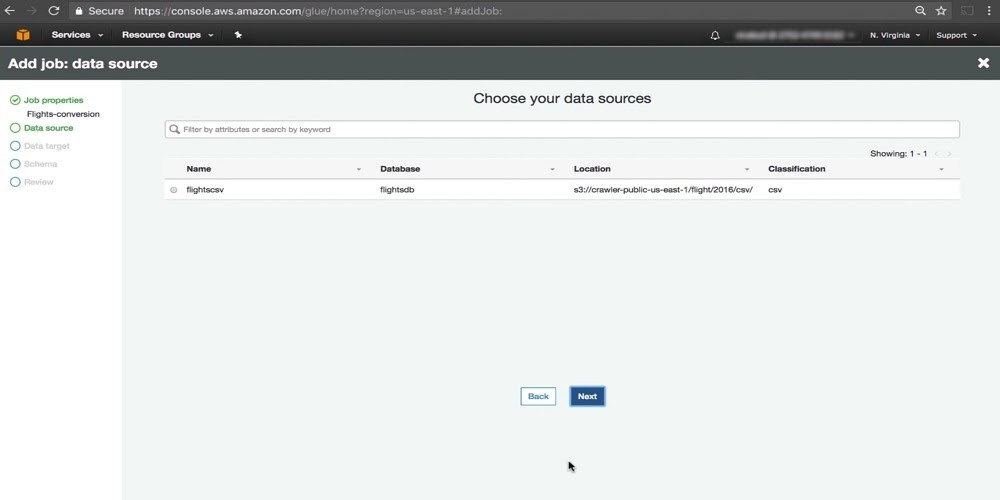Viewport: 1000px width, 500px height.
Task: Click the pin shortcut icon in navbar
Action: (238, 35)
